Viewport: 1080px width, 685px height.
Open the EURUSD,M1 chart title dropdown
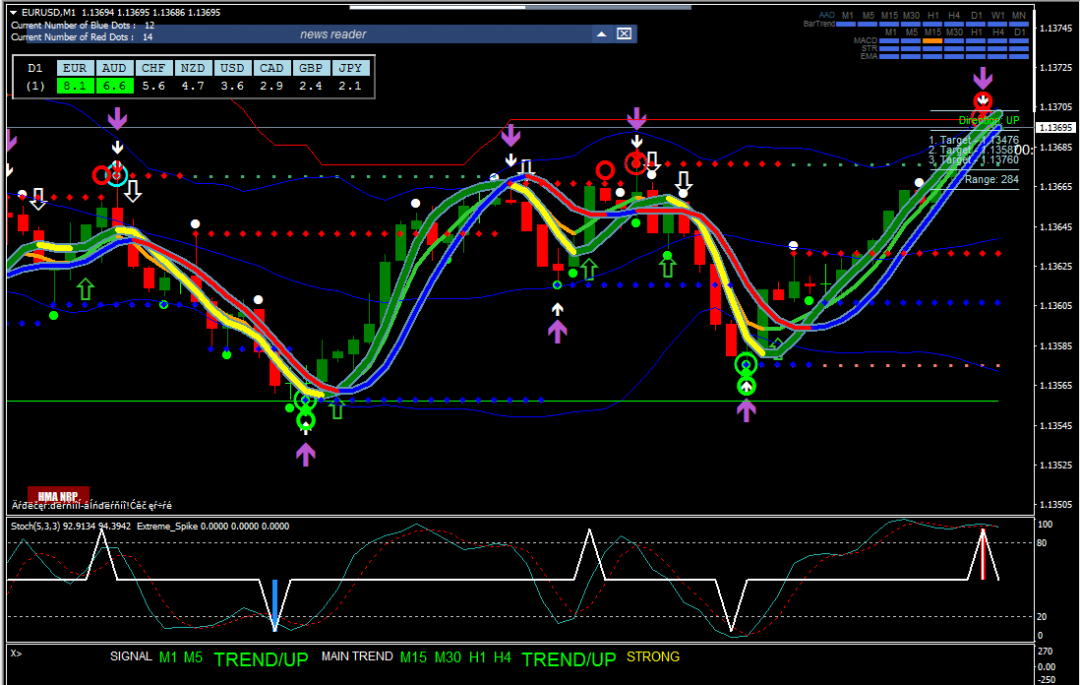tap(14, 12)
